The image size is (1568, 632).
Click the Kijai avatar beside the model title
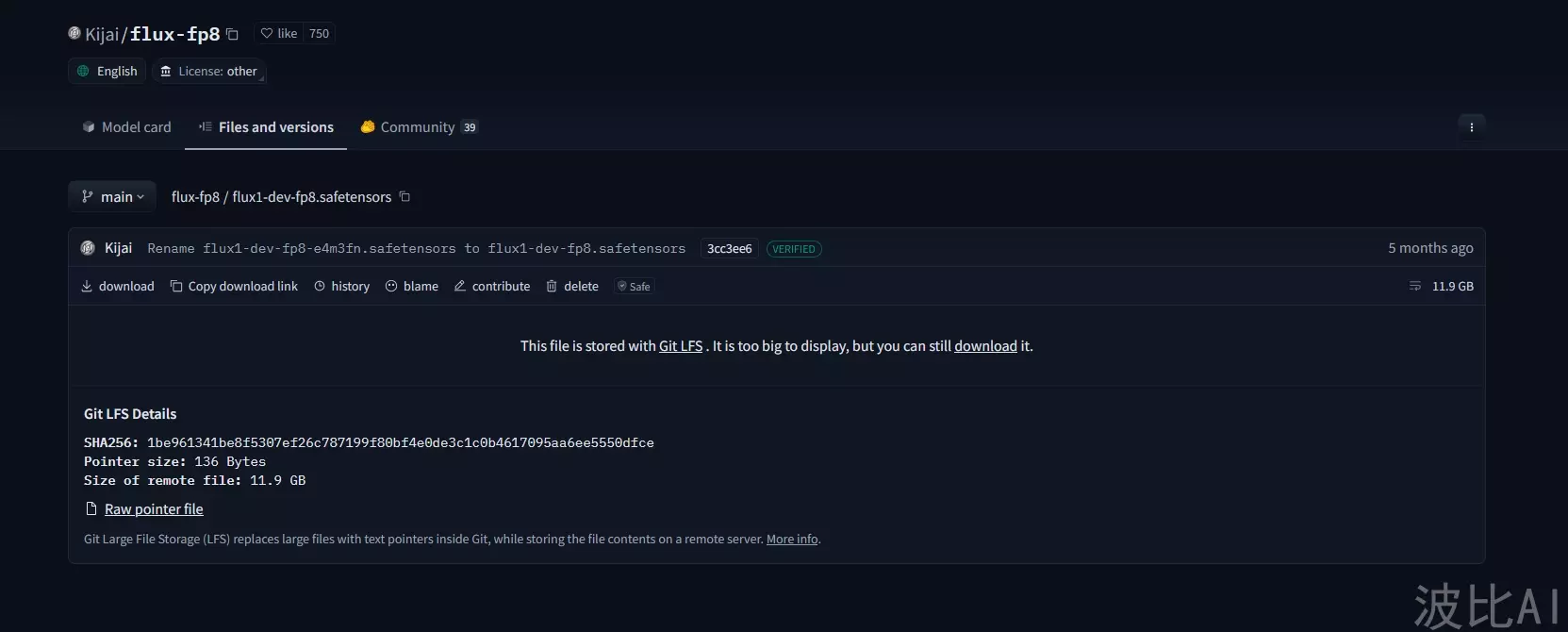(74, 33)
